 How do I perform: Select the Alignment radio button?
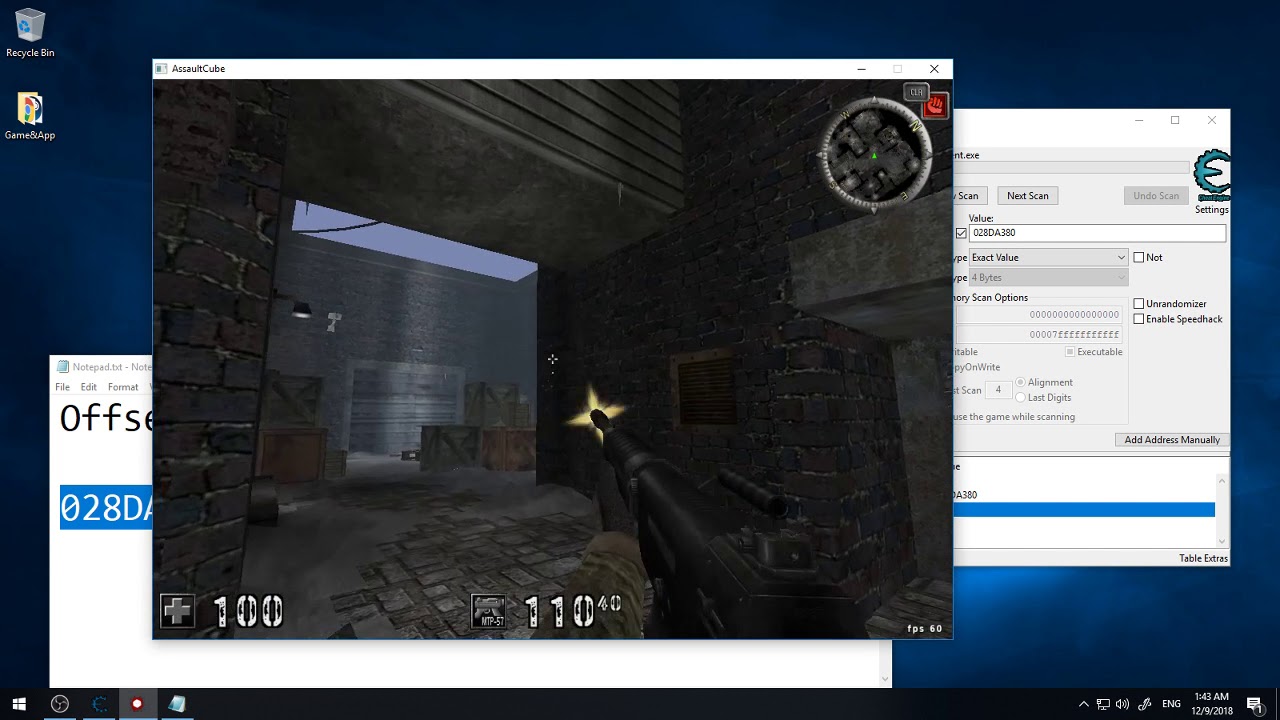point(1020,382)
